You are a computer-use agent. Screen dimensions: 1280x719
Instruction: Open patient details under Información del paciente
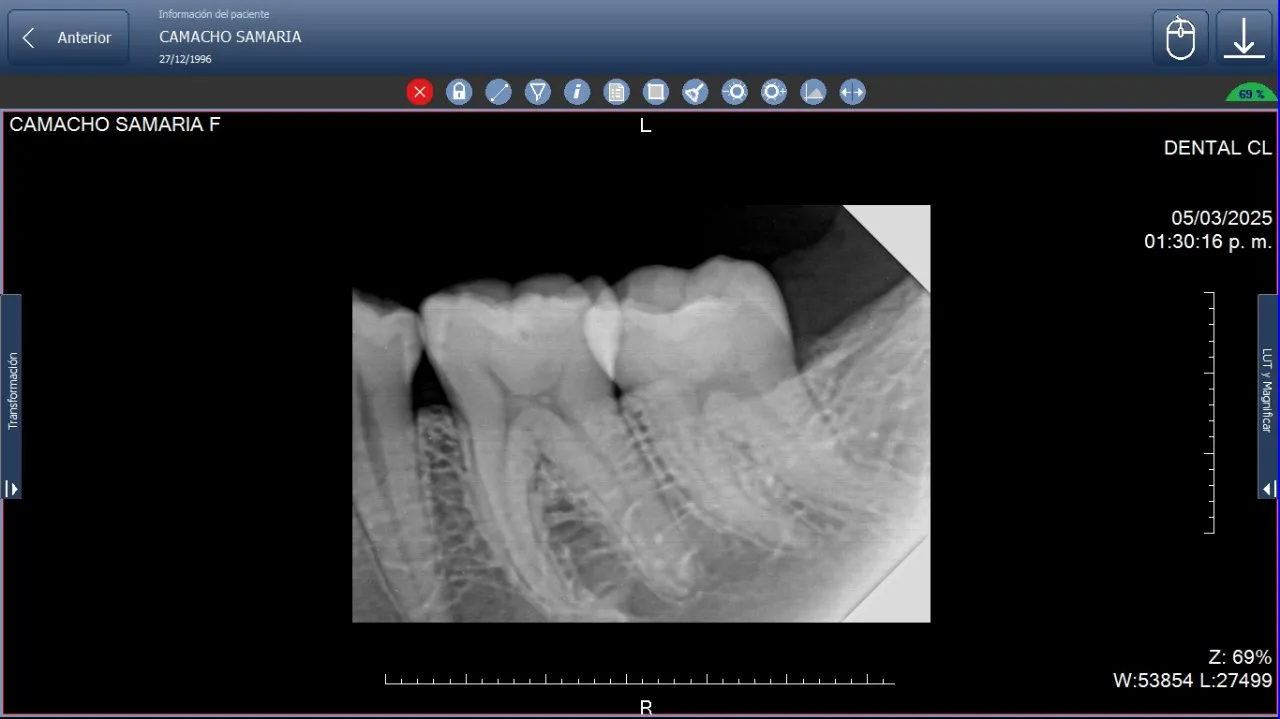pos(213,14)
